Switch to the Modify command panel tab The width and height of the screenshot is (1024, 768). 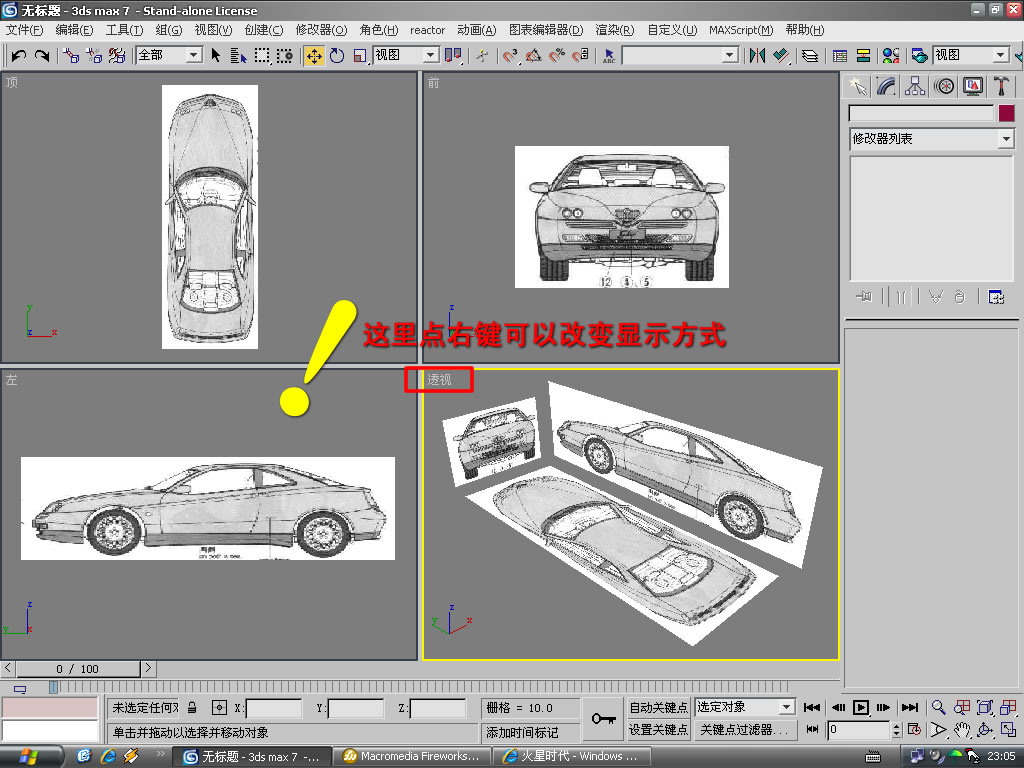click(886, 86)
